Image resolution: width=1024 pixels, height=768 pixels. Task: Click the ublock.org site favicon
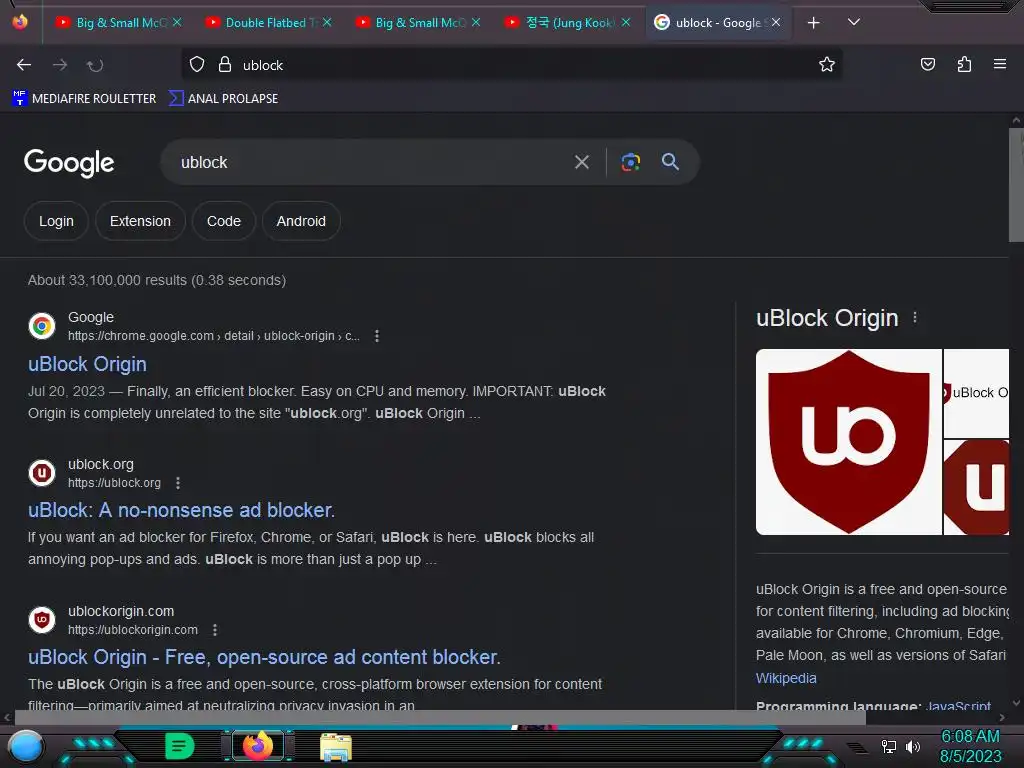point(42,473)
